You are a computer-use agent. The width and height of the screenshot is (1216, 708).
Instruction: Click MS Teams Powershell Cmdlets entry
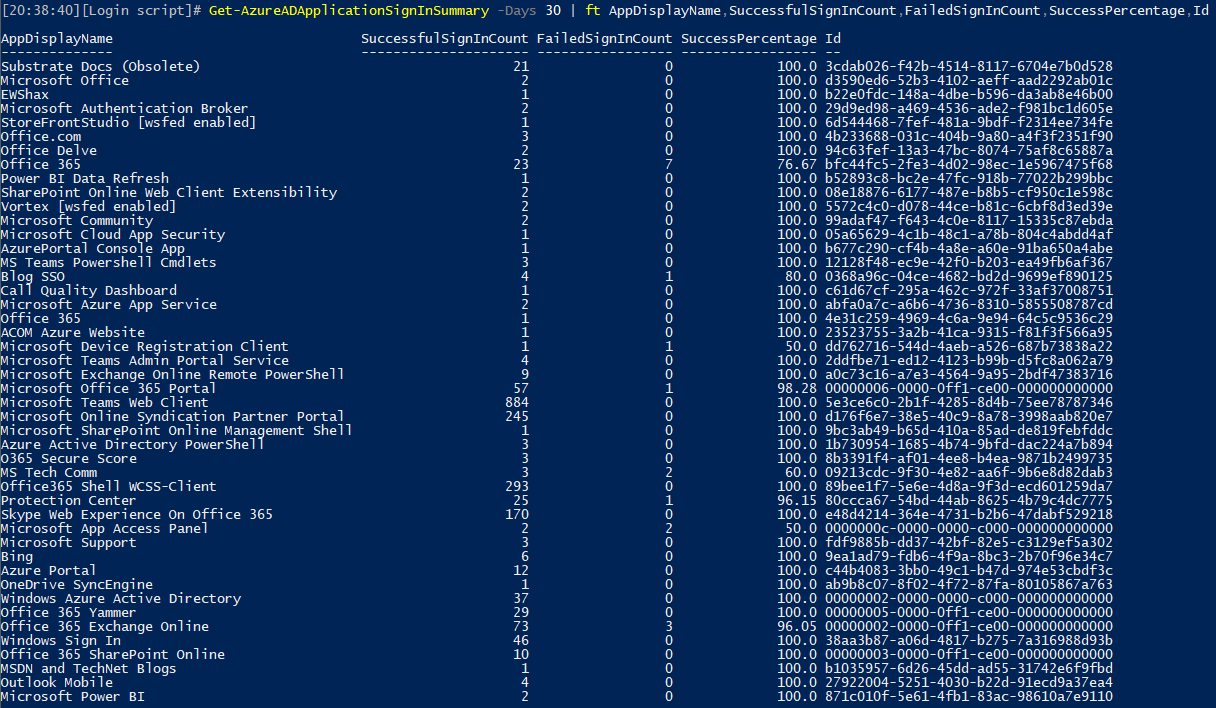(x=109, y=262)
